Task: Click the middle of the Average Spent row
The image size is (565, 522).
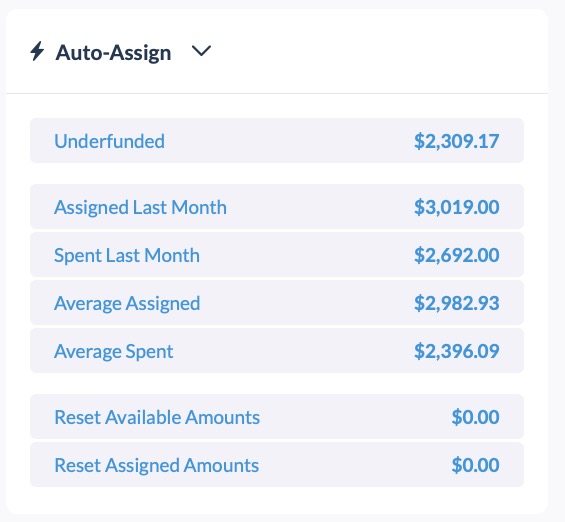Action: tap(277, 351)
